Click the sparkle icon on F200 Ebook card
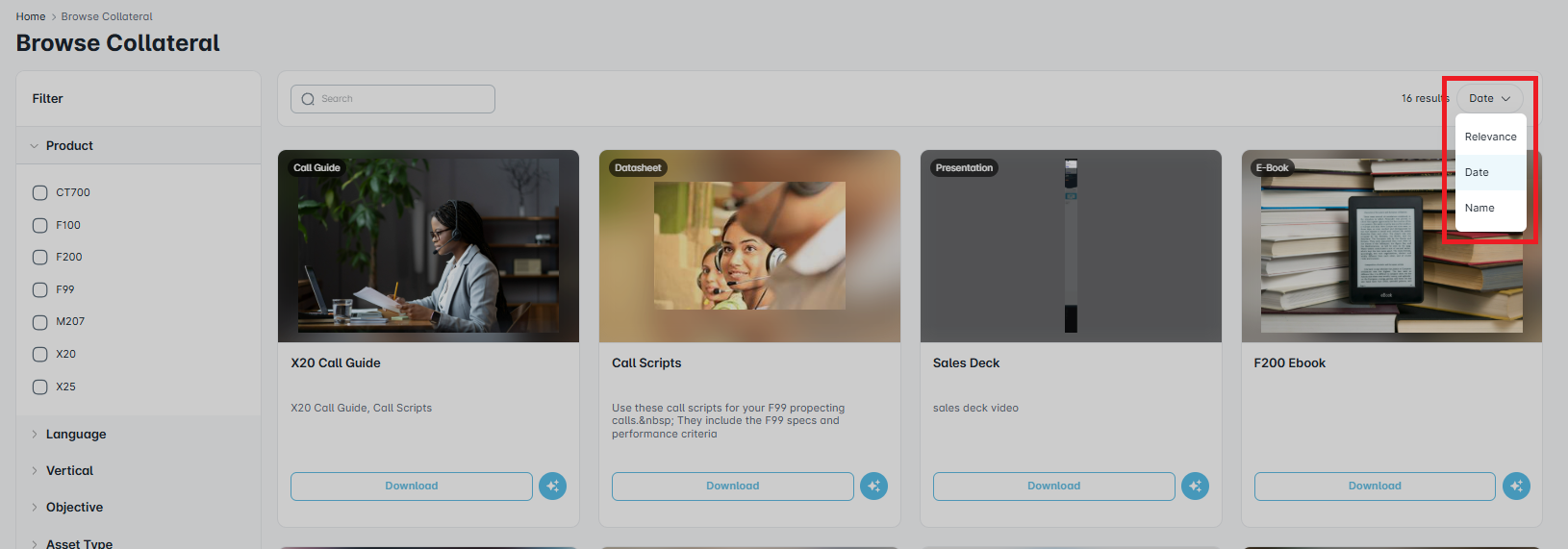 (1516, 486)
